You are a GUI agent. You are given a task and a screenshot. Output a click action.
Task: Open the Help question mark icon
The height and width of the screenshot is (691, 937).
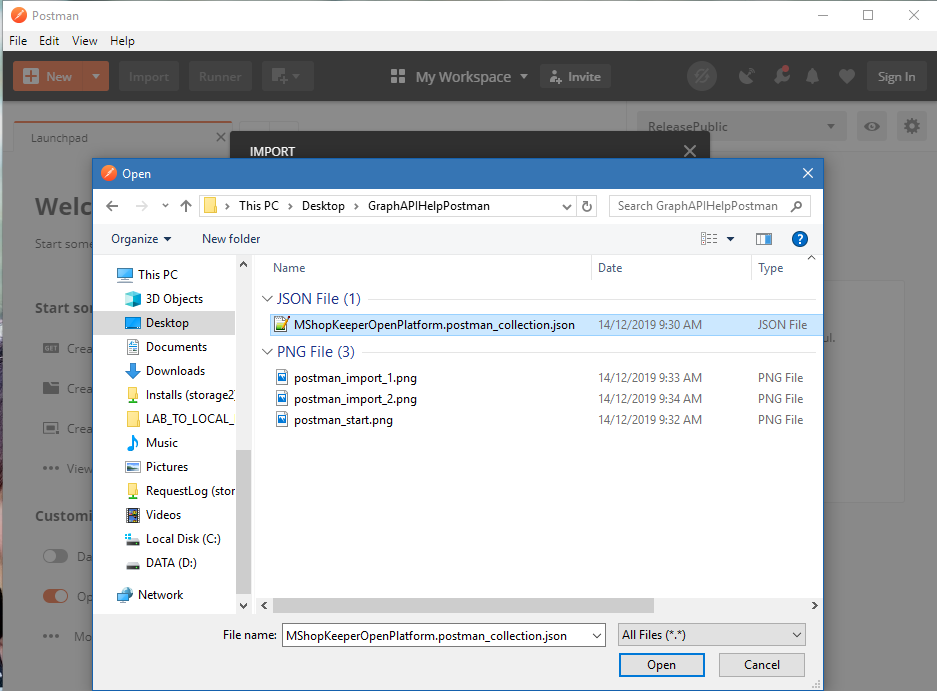800,239
